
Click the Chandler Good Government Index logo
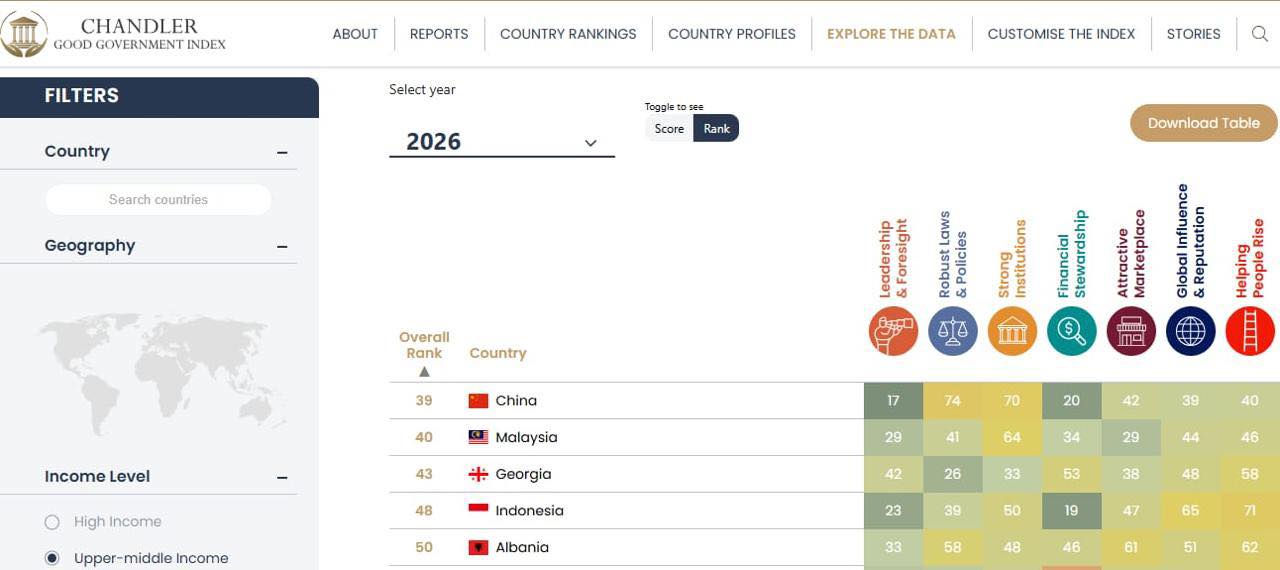coord(114,34)
